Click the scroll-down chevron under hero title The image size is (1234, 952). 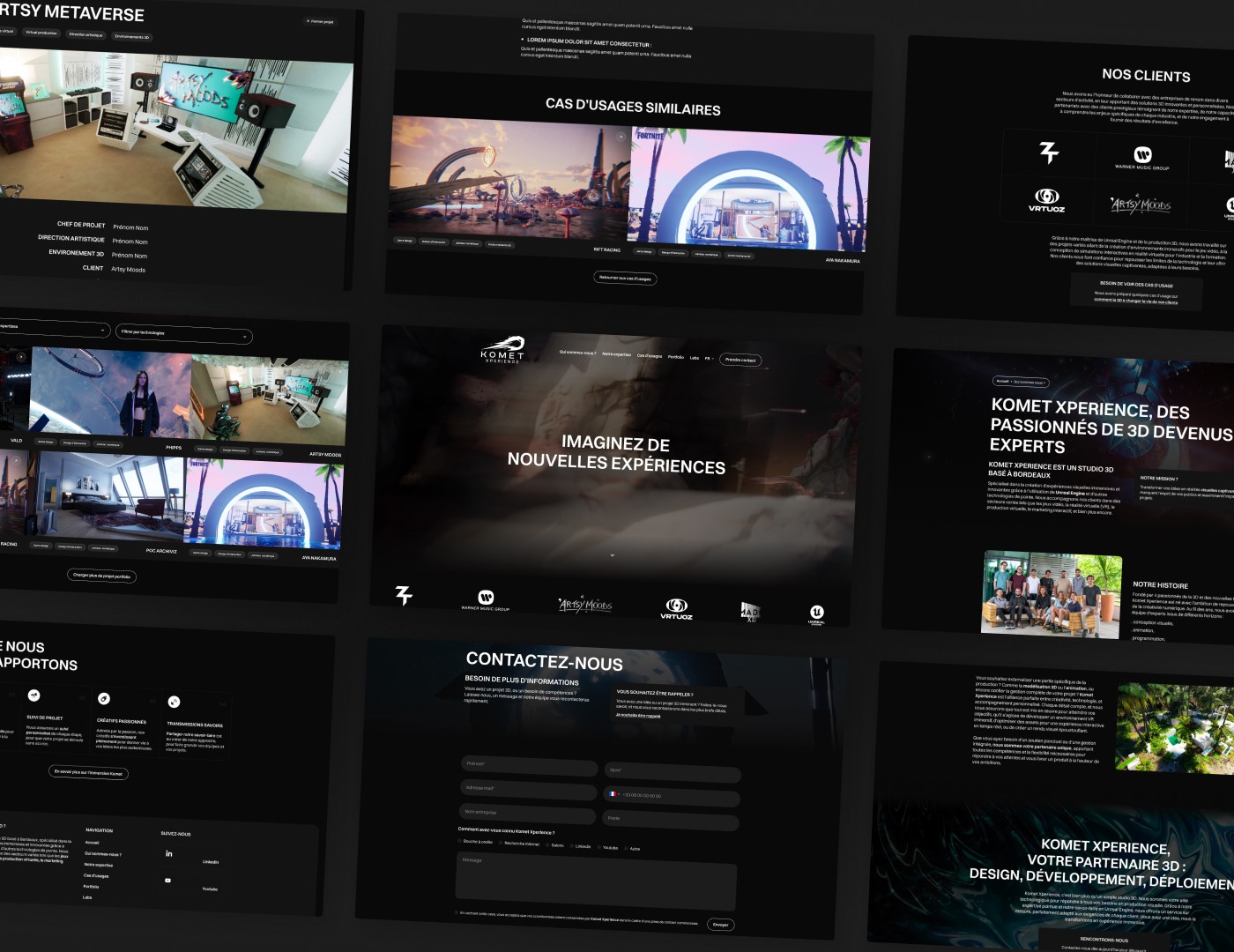point(612,555)
